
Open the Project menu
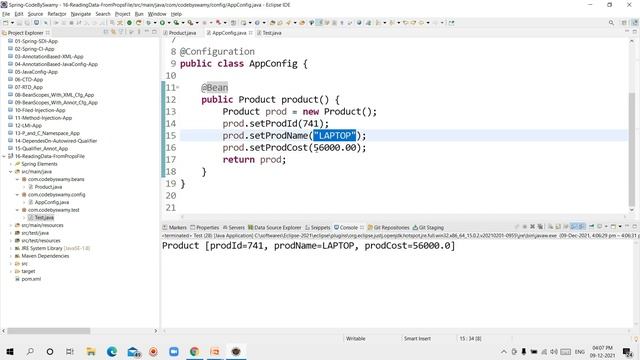click(x=122, y=14)
